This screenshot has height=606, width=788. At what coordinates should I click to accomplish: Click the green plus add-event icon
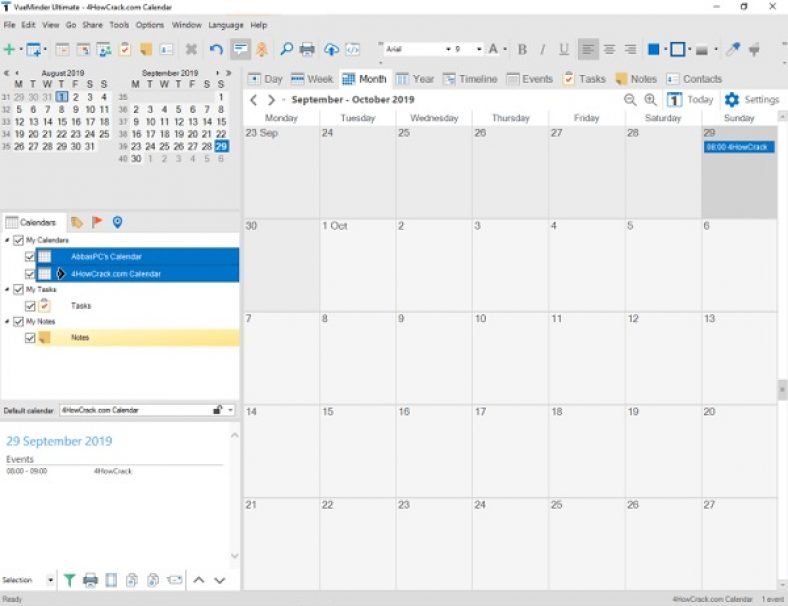[x=9, y=49]
